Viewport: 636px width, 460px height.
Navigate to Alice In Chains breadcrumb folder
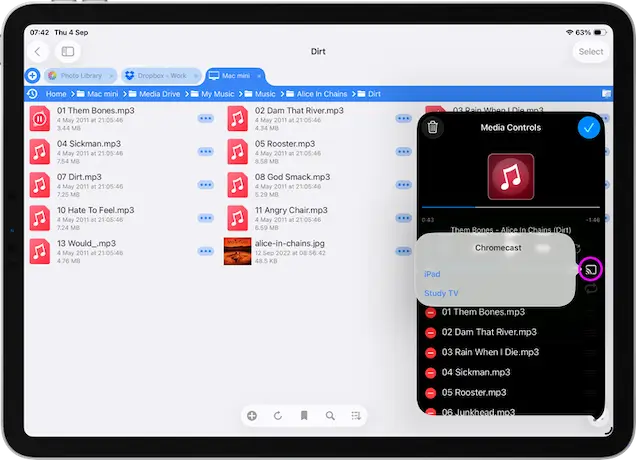321,94
